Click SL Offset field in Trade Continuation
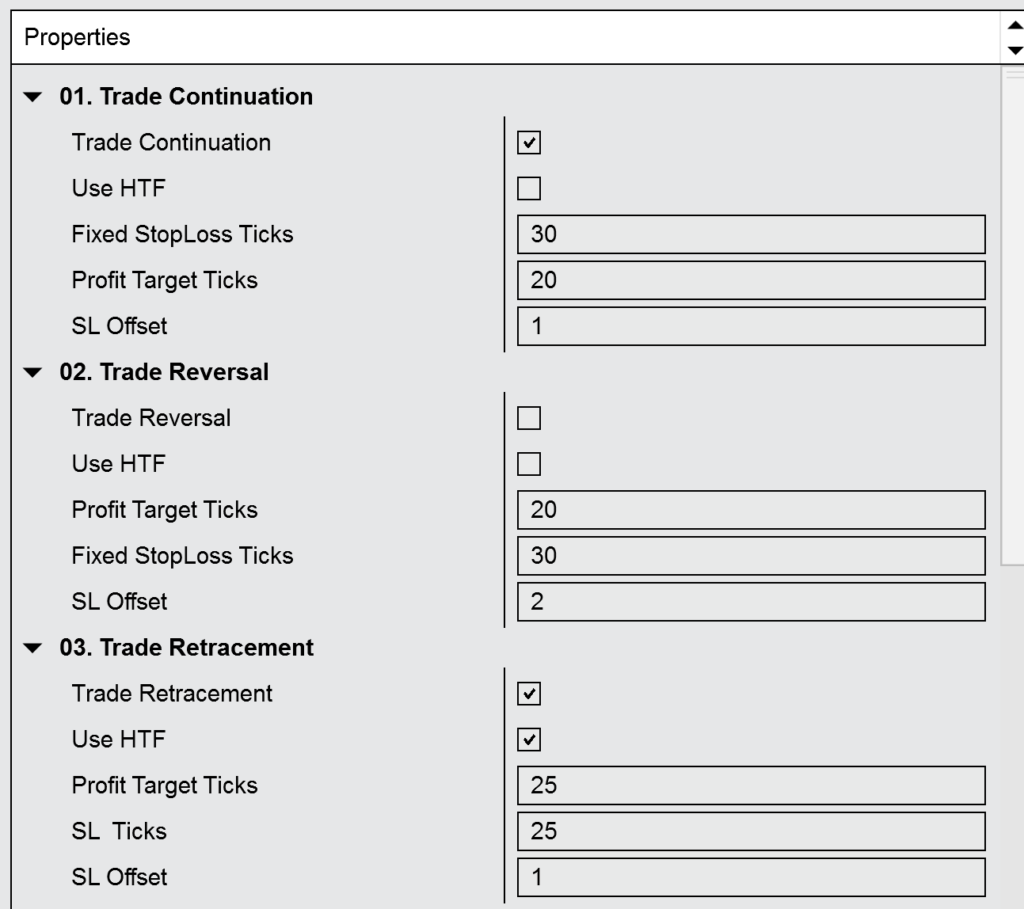The image size is (1024, 909). (751, 327)
